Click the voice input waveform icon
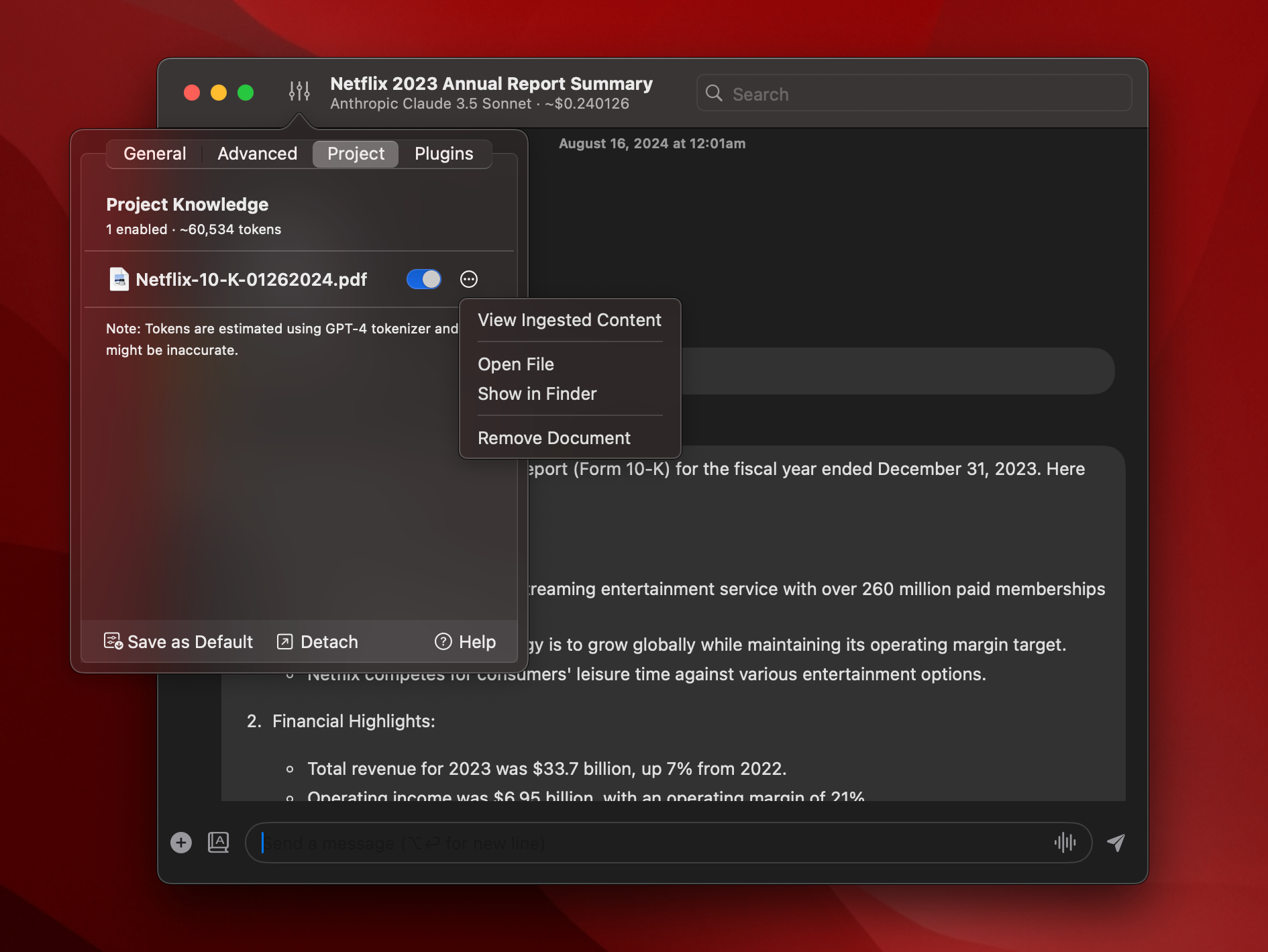Image resolution: width=1268 pixels, height=952 pixels. point(1066,843)
